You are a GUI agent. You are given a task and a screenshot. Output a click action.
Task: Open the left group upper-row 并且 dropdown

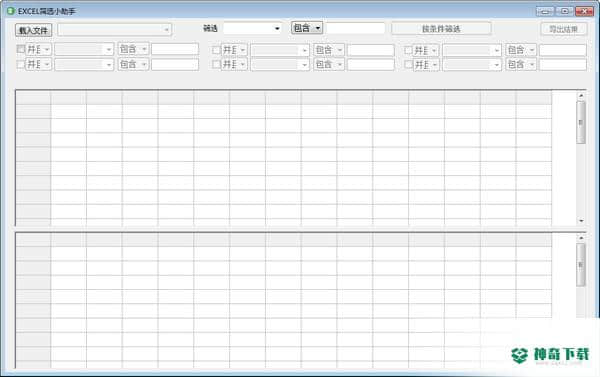coord(39,49)
